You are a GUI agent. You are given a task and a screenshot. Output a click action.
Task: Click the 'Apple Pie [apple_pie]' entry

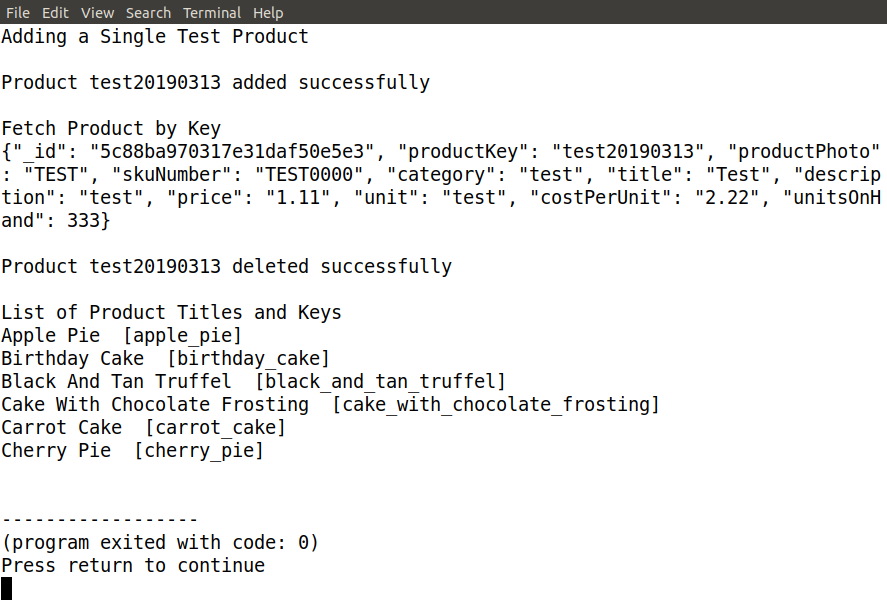pyautogui.click(x=121, y=336)
